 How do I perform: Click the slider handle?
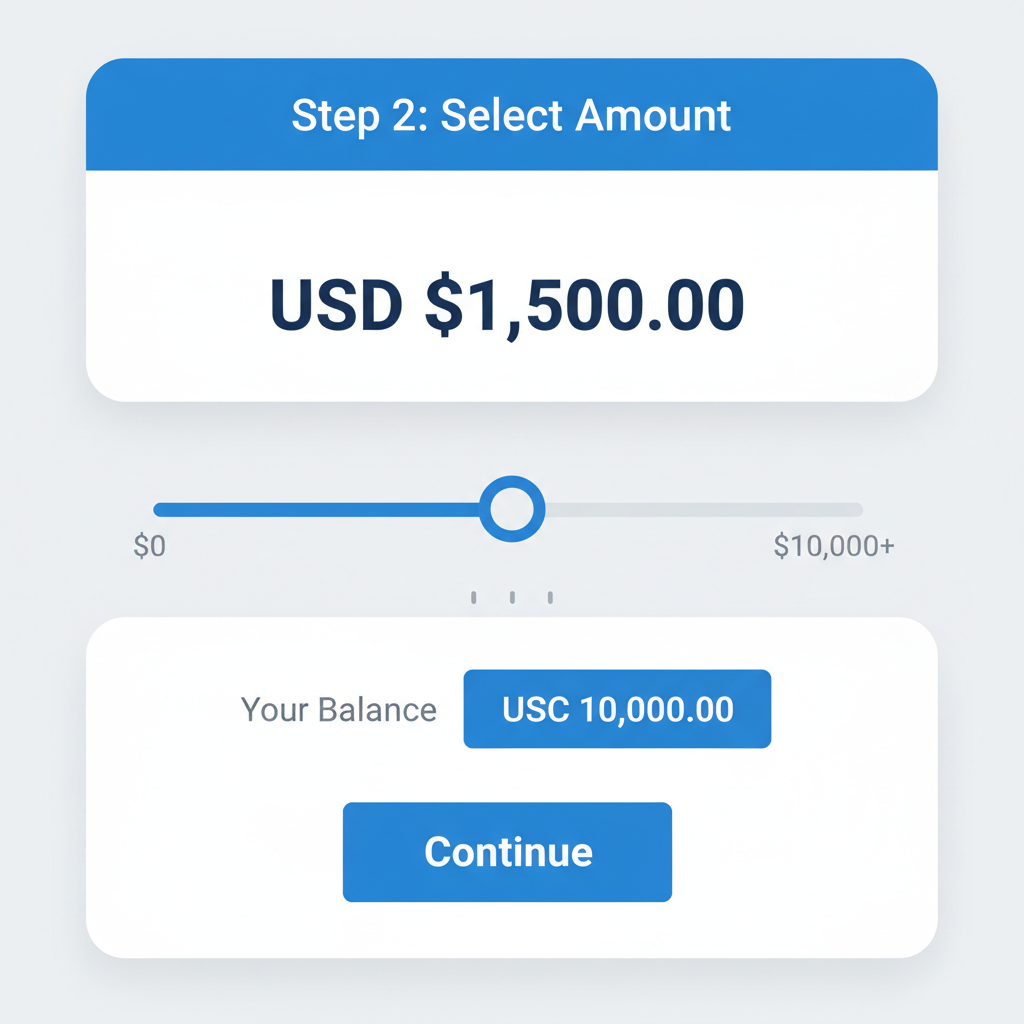tap(511, 510)
